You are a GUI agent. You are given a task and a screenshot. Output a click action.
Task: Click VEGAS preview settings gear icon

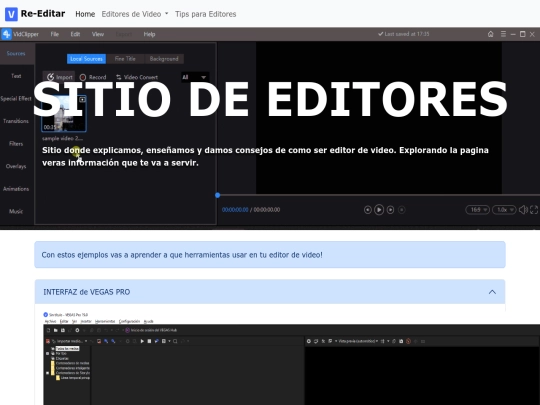[x=309, y=341]
